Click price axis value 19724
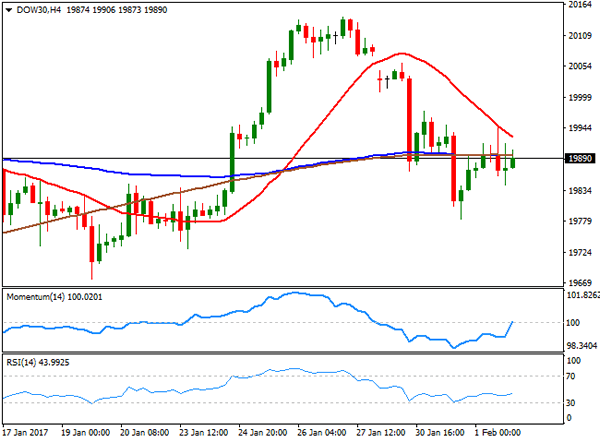600x443 pixels. pos(580,252)
